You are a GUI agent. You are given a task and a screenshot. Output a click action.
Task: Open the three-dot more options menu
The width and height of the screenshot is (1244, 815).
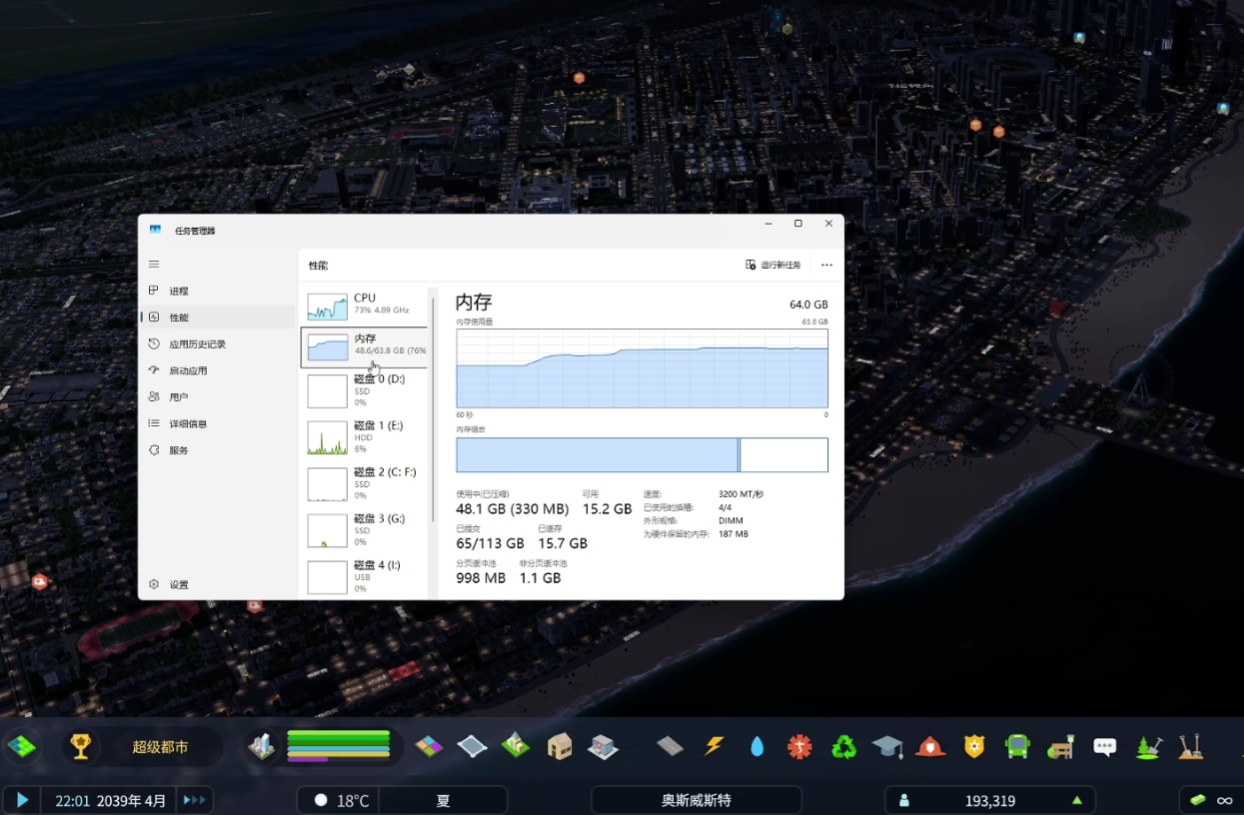click(x=826, y=265)
